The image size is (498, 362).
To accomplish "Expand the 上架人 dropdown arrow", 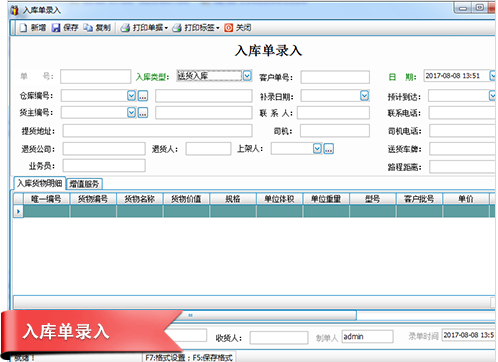I will pyautogui.click(x=317, y=149).
